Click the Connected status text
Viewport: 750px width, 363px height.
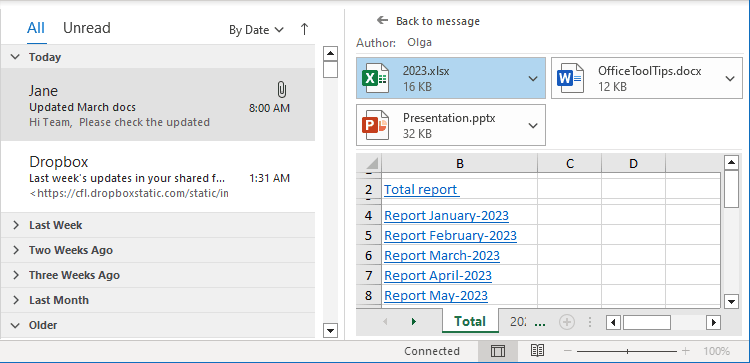pyautogui.click(x=432, y=351)
